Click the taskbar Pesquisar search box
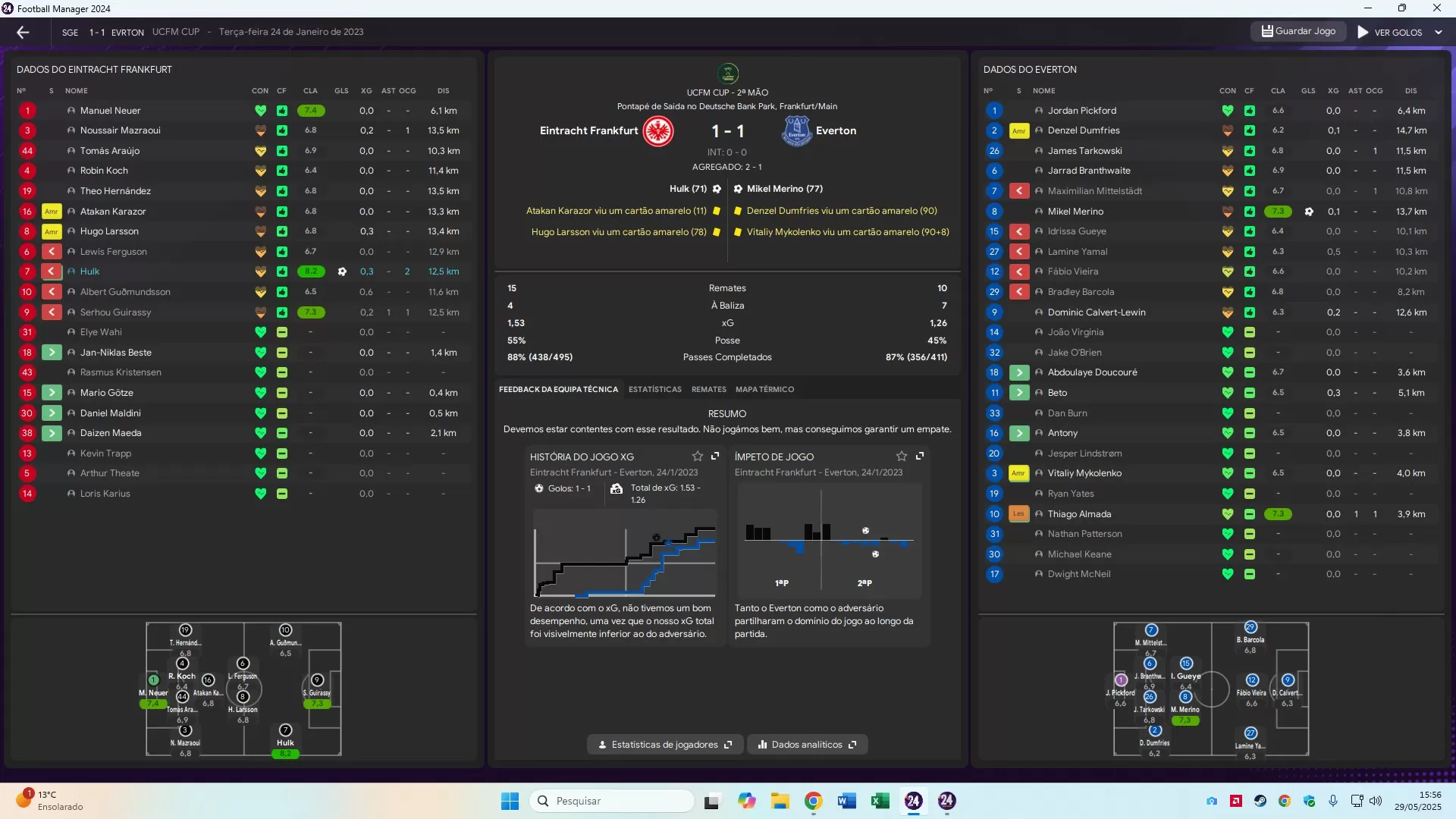This screenshot has width=1456, height=819. (x=611, y=801)
